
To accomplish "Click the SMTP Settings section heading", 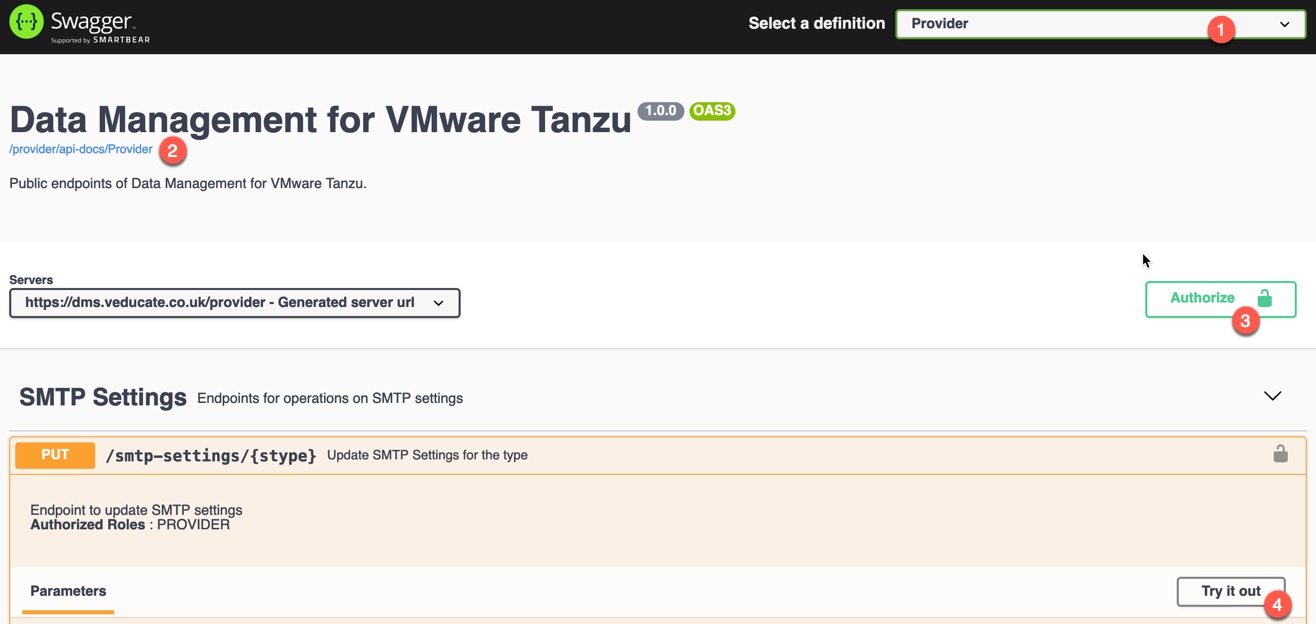I will point(103,397).
